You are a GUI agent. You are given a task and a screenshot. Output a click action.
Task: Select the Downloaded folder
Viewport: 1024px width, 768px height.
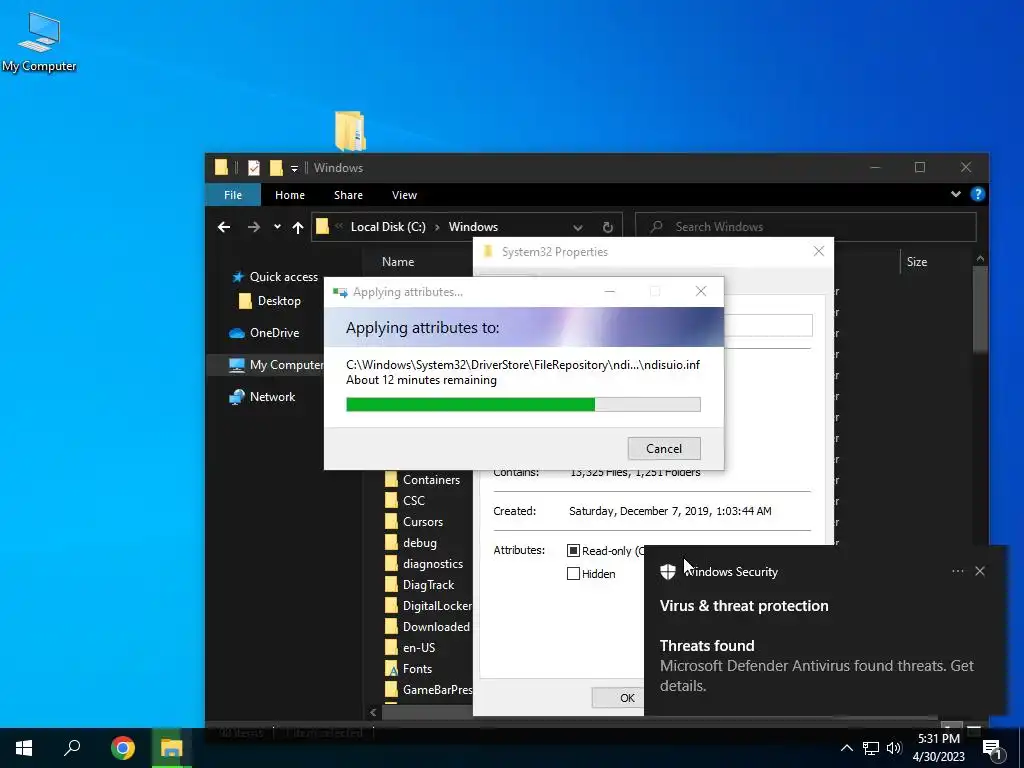tap(427, 626)
